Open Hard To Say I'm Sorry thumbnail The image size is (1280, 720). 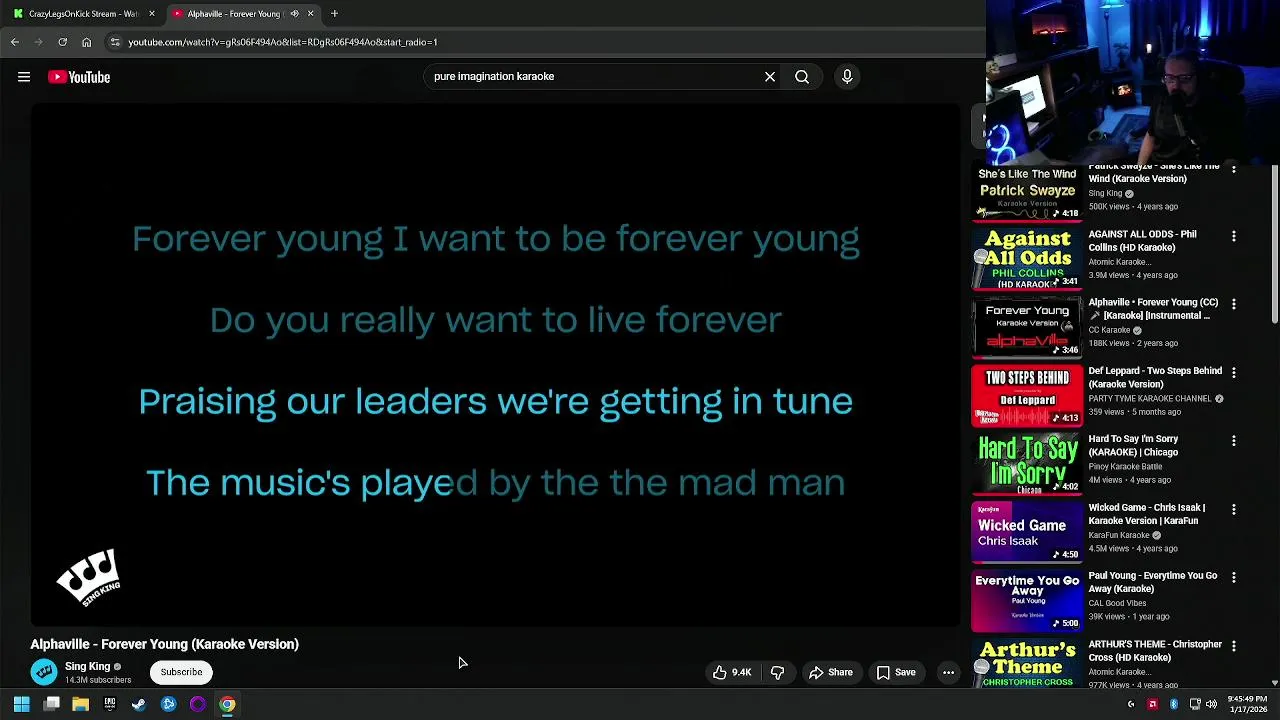(x=1027, y=464)
